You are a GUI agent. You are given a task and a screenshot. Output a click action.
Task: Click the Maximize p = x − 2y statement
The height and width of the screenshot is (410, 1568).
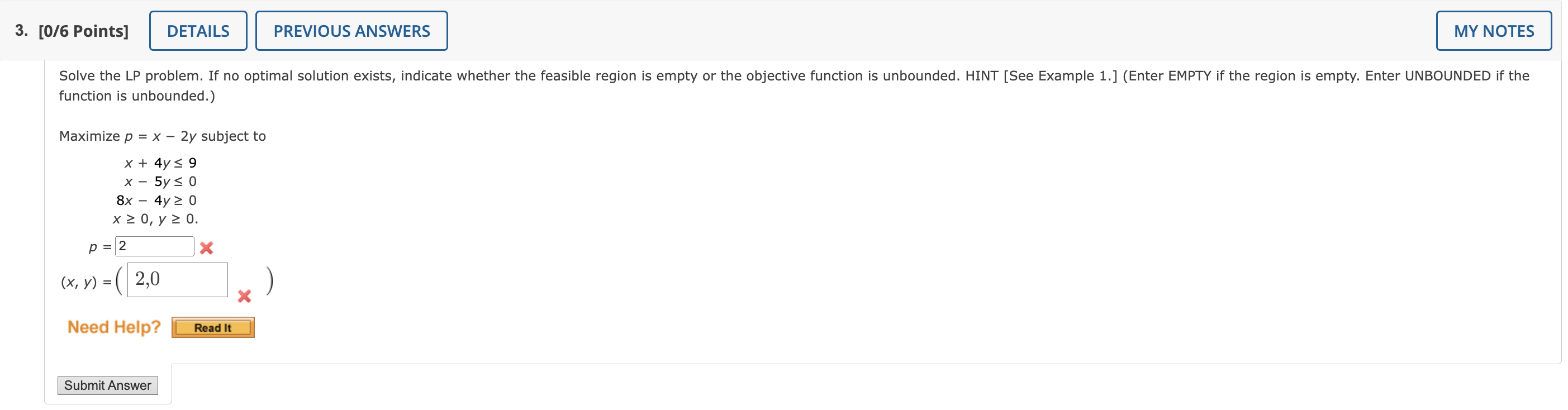pyautogui.click(x=162, y=136)
